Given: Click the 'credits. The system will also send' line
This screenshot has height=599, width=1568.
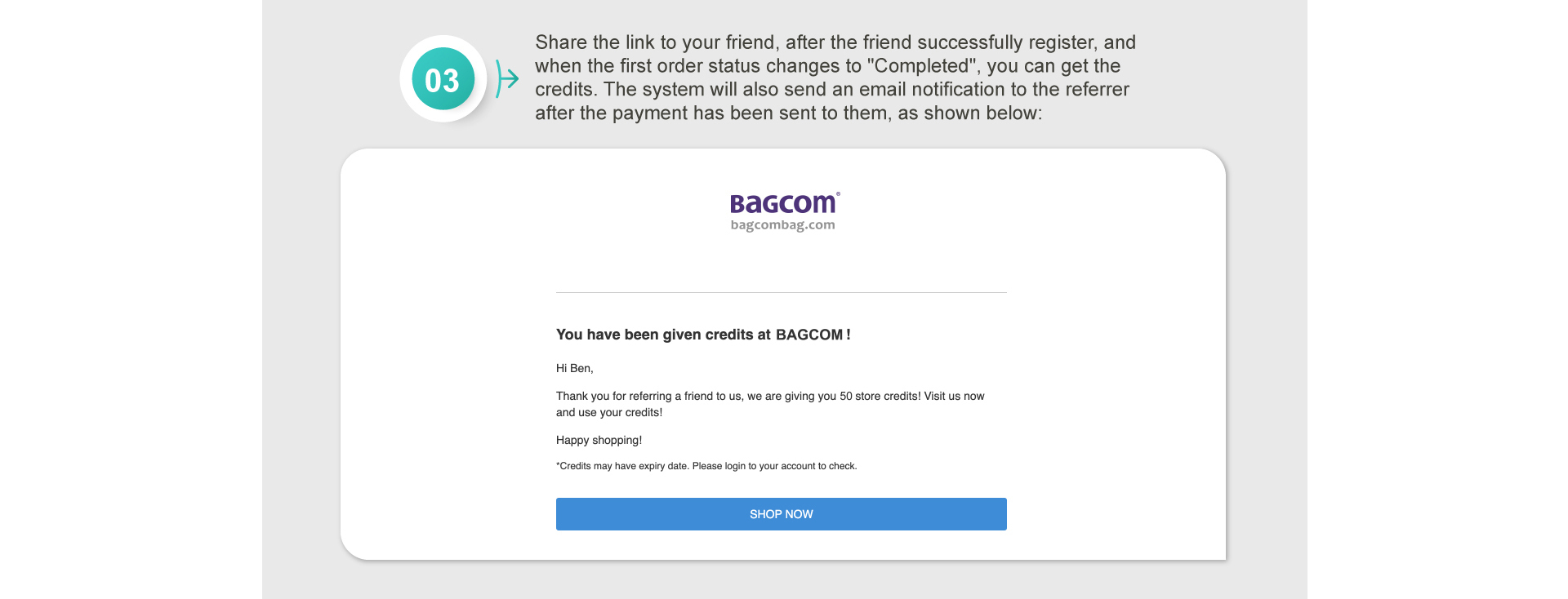Looking at the screenshot, I should (x=831, y=90).
